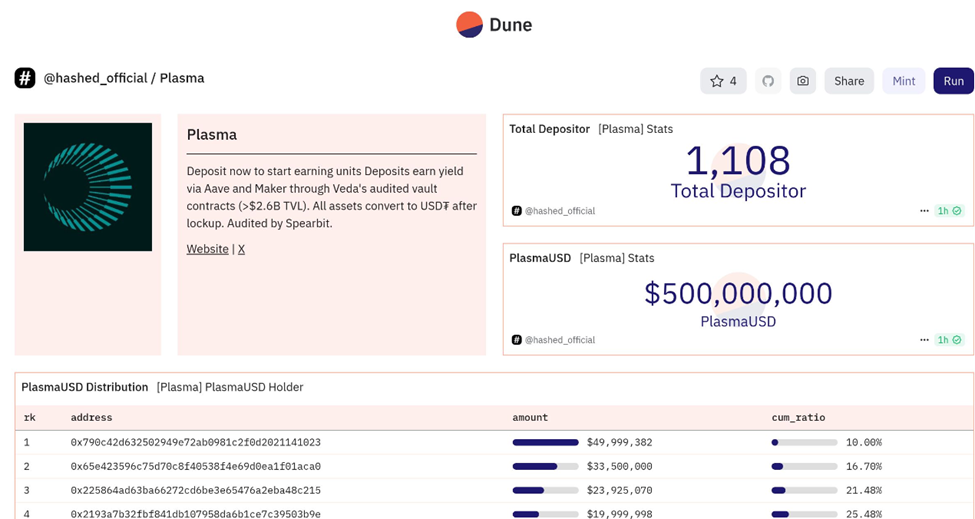Click 1h refresh status on PlasmaUSD panel
The height and width of the screenshot is (519, 975).
[x=949, y=340]
